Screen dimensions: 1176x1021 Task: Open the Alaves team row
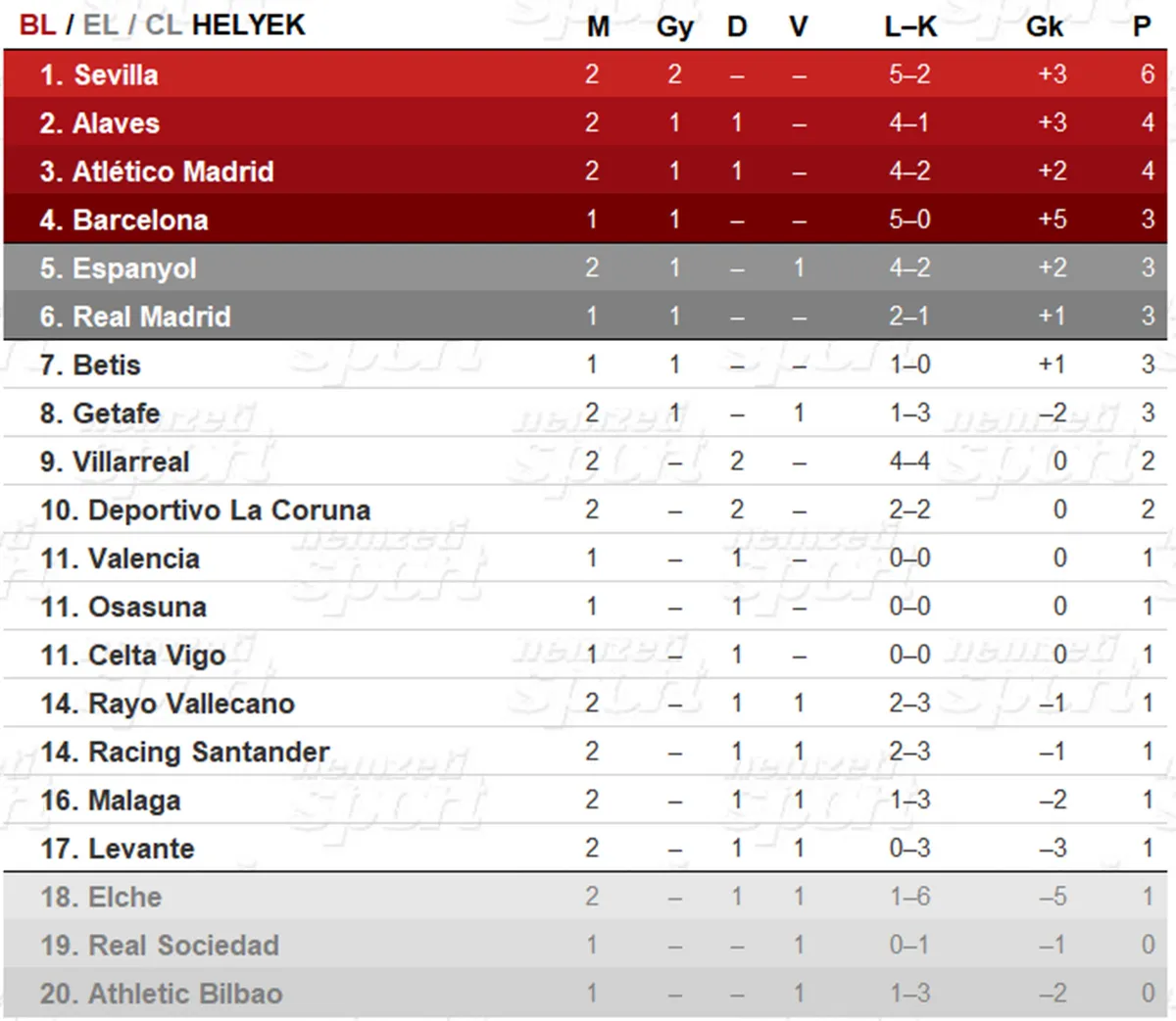coord(585,122)
